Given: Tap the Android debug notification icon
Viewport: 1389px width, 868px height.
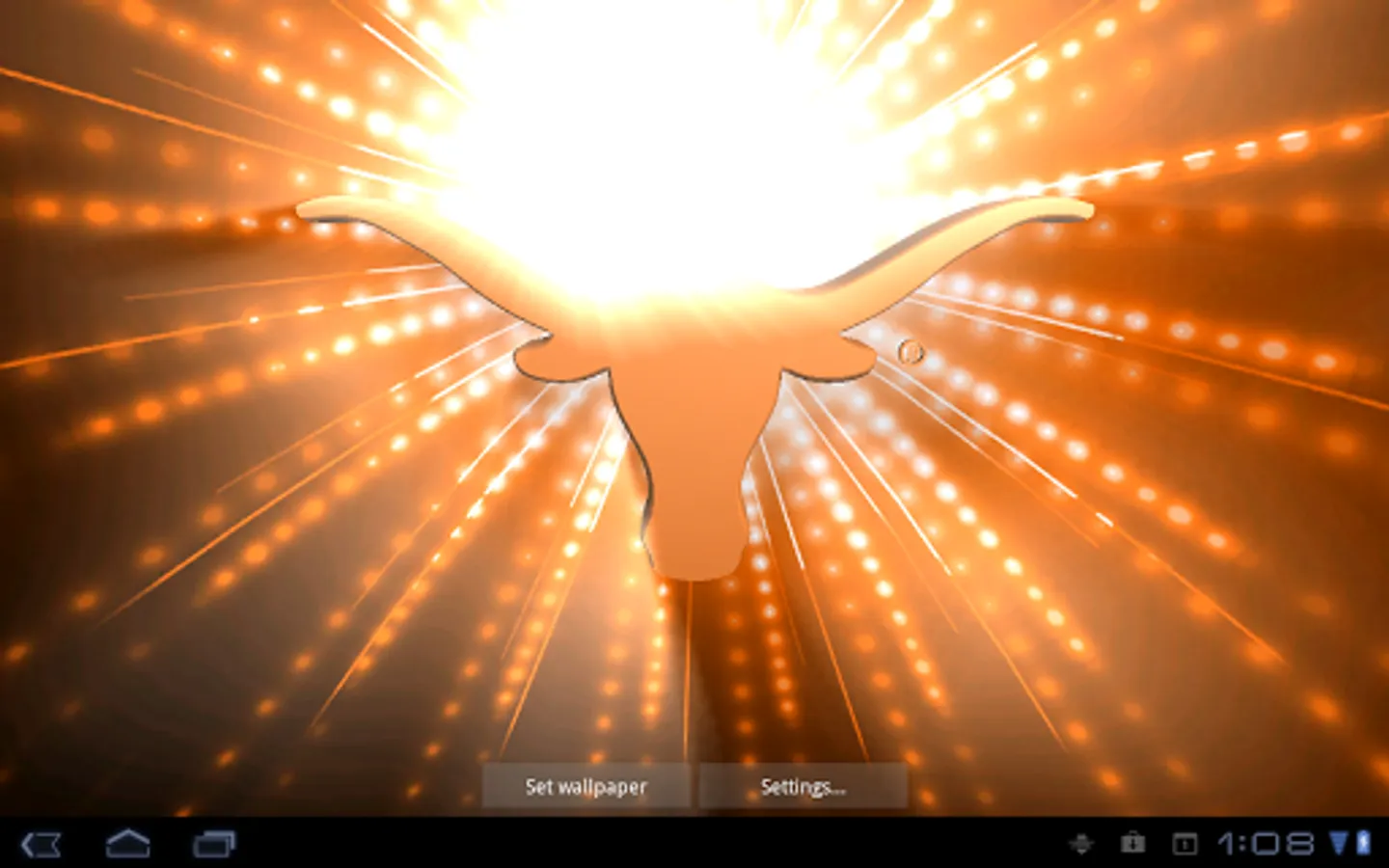Looking at the screenshot, I should click(1081, 845).
